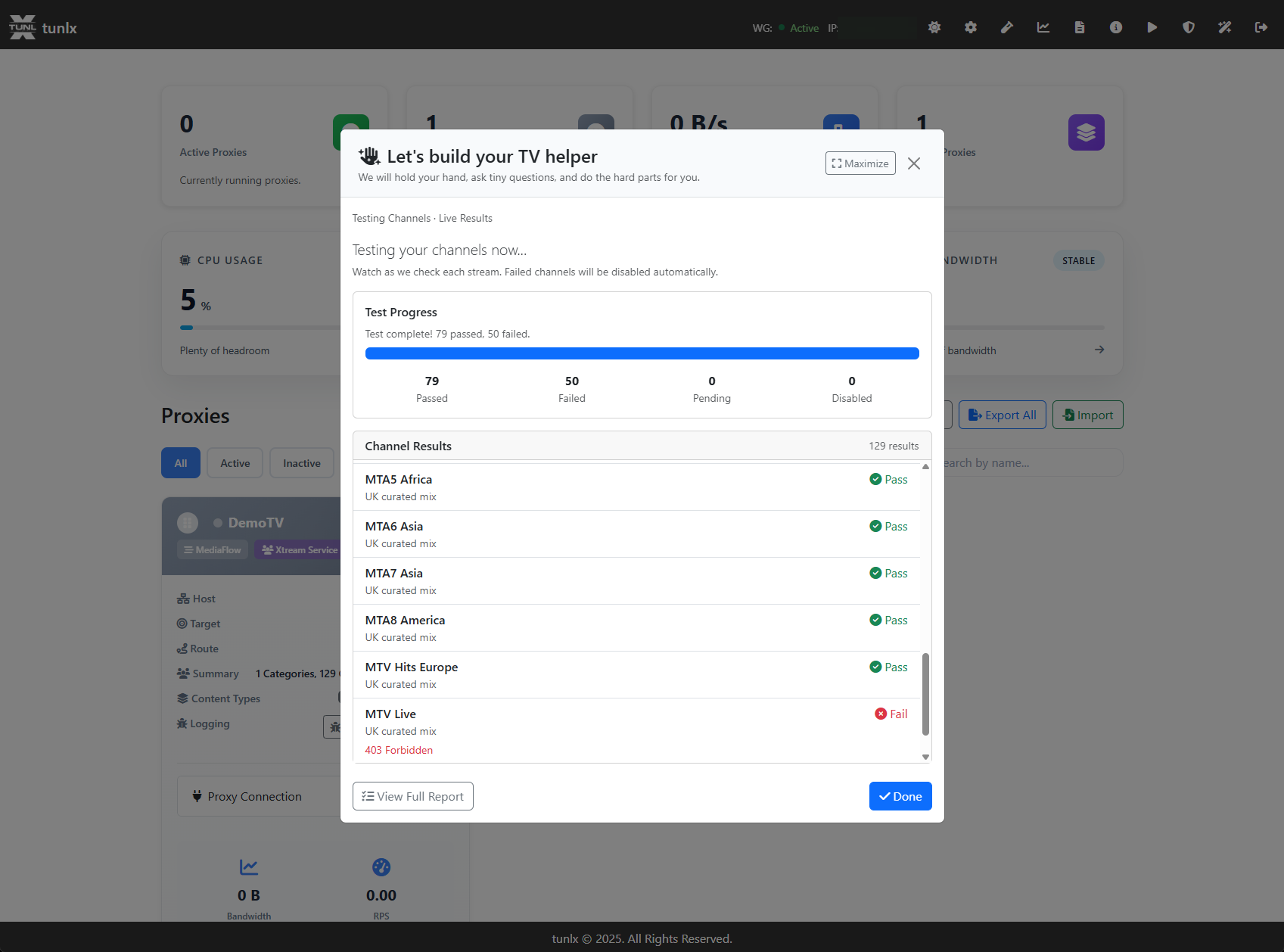Open settings via the gear icon

(971, 27)
